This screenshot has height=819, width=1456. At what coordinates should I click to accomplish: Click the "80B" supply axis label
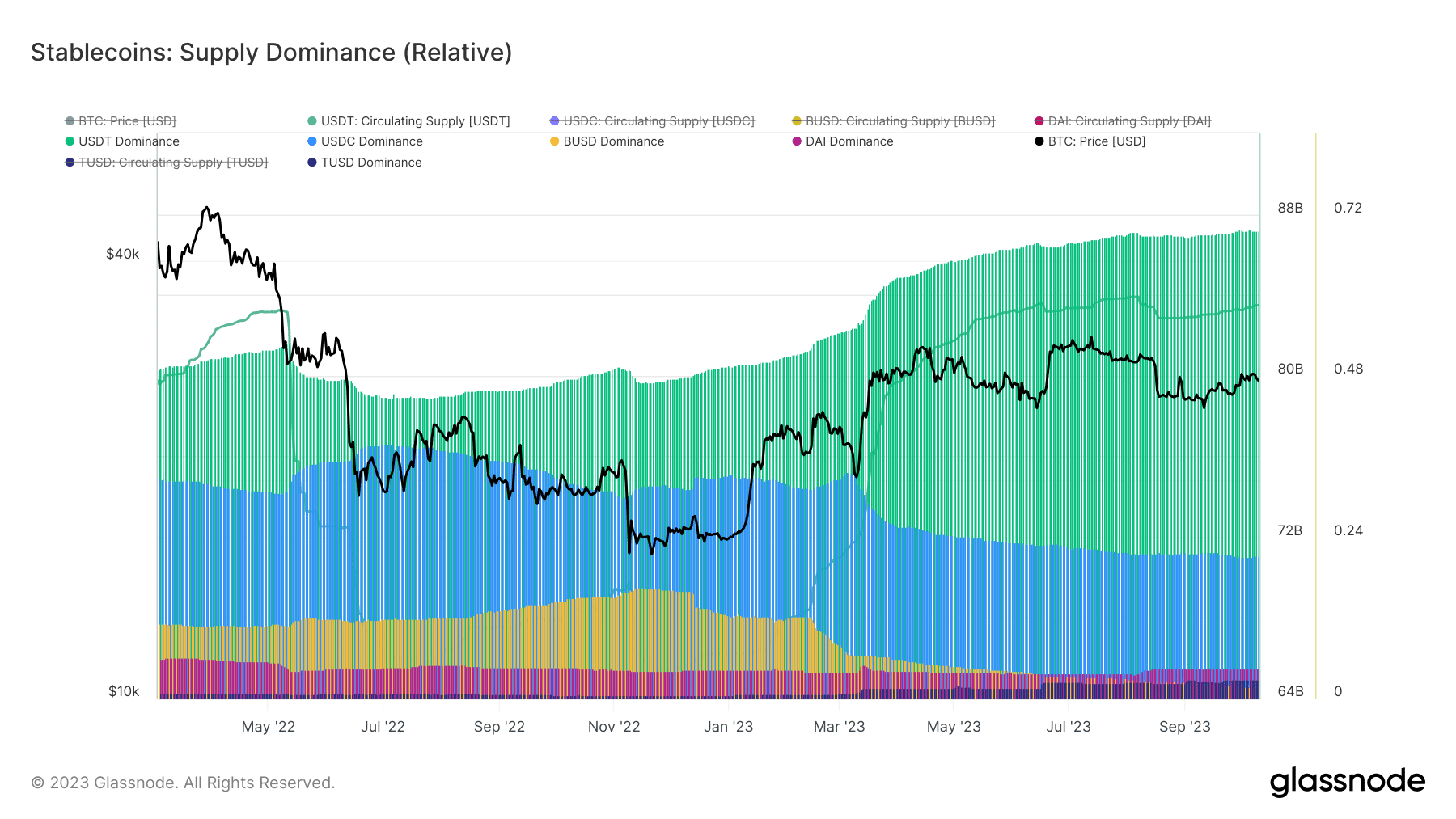pyautogui.click(x=1290, y=369)
